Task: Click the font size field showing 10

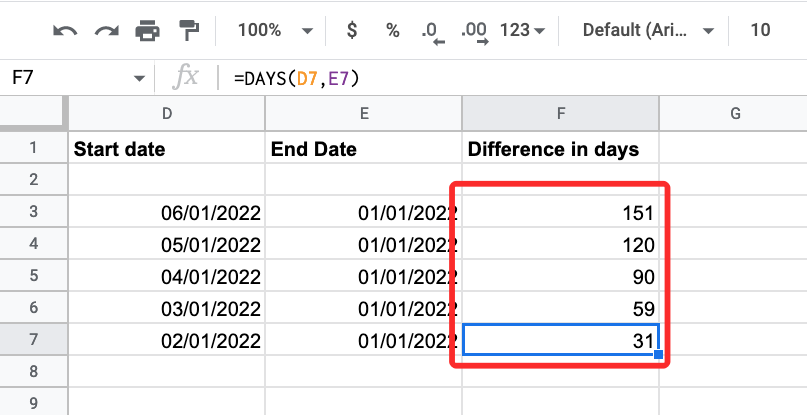Action: (760, 30)
